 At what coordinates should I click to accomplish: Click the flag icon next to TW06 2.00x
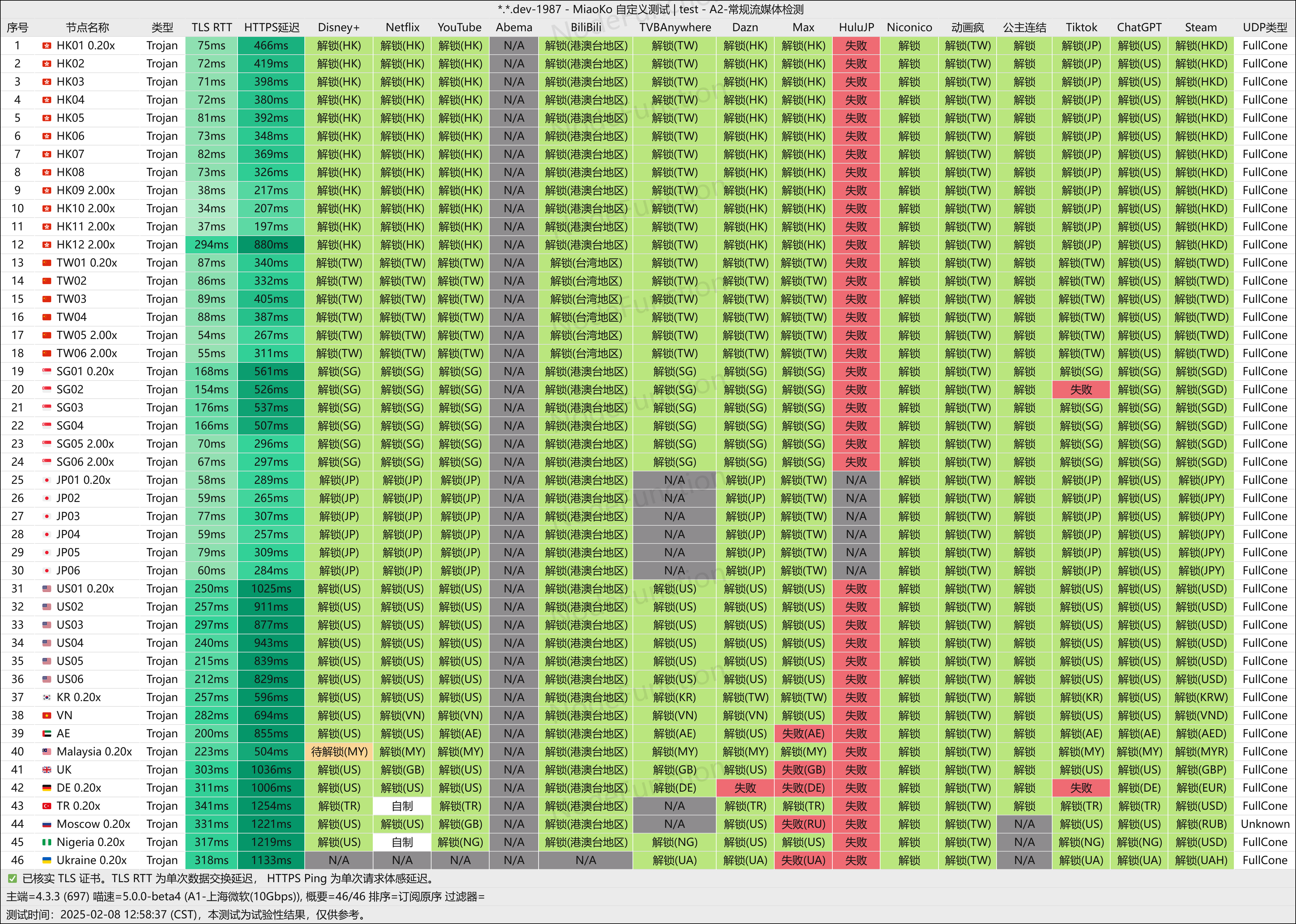point(47,353)
